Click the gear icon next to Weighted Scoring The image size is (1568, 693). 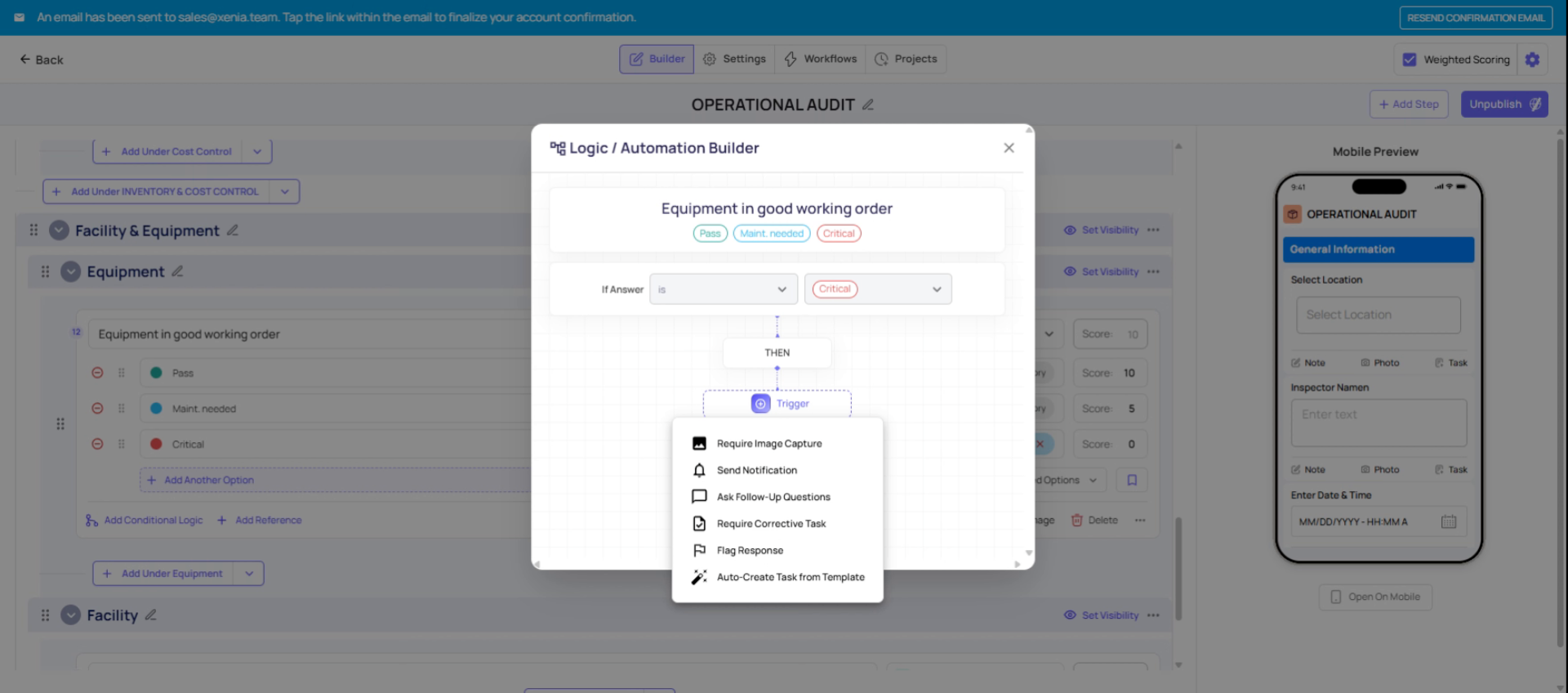click(x=1532, y=60)
